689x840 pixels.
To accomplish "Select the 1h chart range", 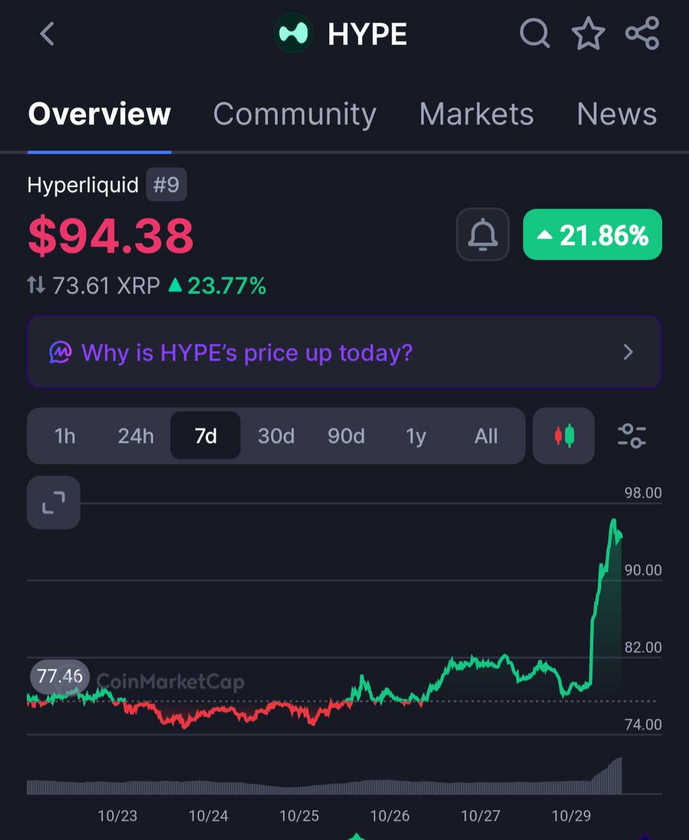I will 65,436.
